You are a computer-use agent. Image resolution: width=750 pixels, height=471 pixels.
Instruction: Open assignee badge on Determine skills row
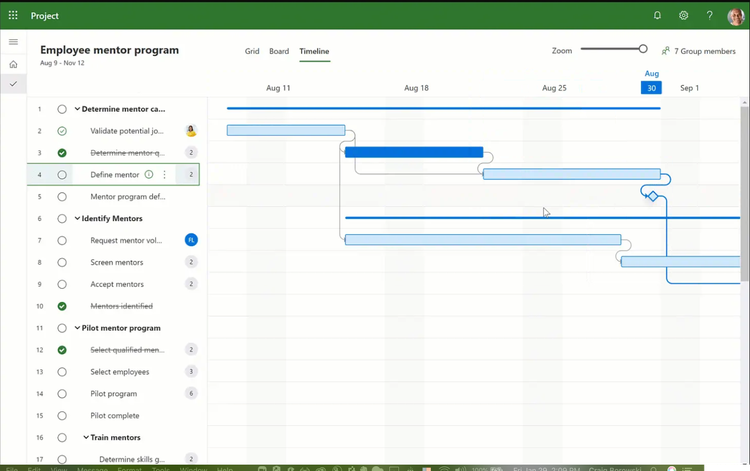(x=191, y=459)
